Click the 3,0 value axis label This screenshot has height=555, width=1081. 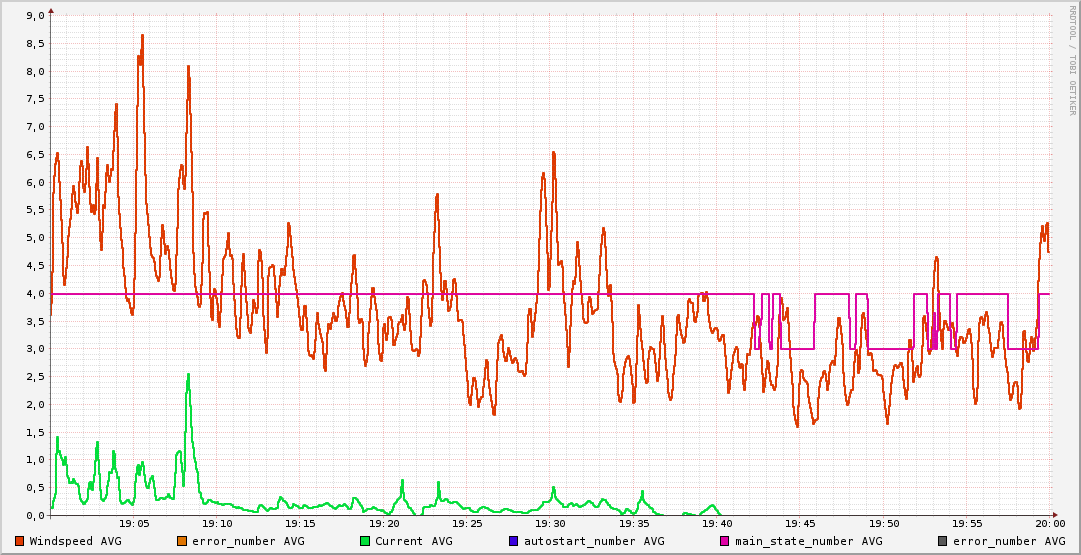[35, 349]
